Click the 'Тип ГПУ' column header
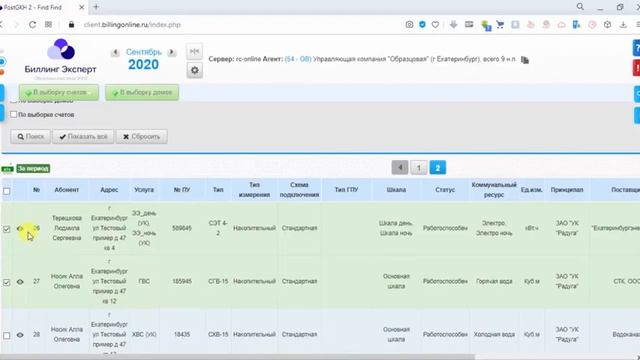This screenshot has width=640, height=360. (346, 190)
